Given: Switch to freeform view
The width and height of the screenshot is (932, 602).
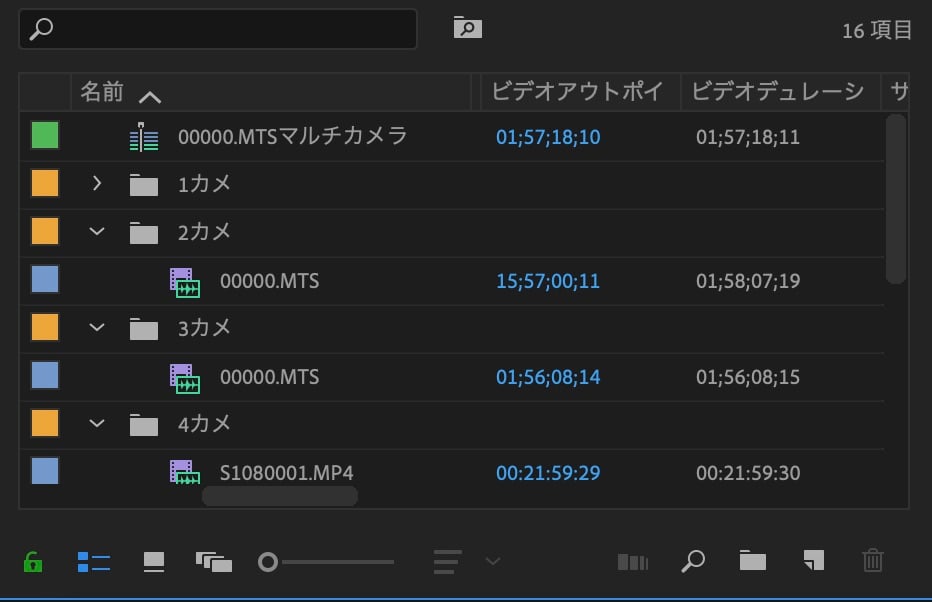Looking at the screenshot, I should (x=214, y=562).
